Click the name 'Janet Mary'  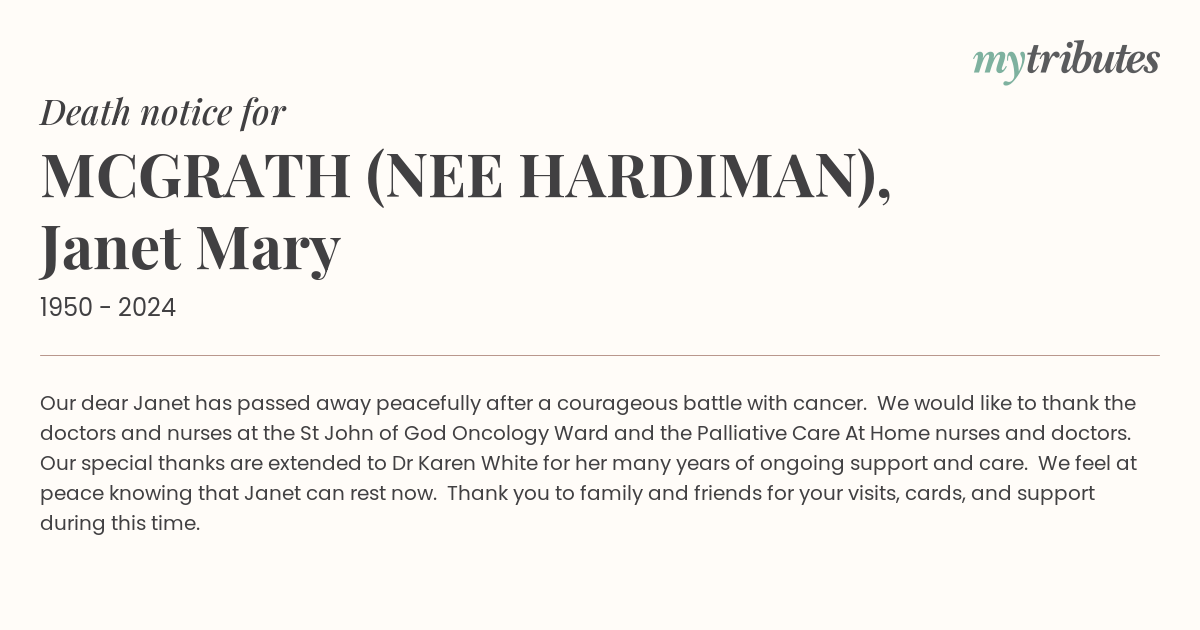pyautogui.click(x=190, y=249)
